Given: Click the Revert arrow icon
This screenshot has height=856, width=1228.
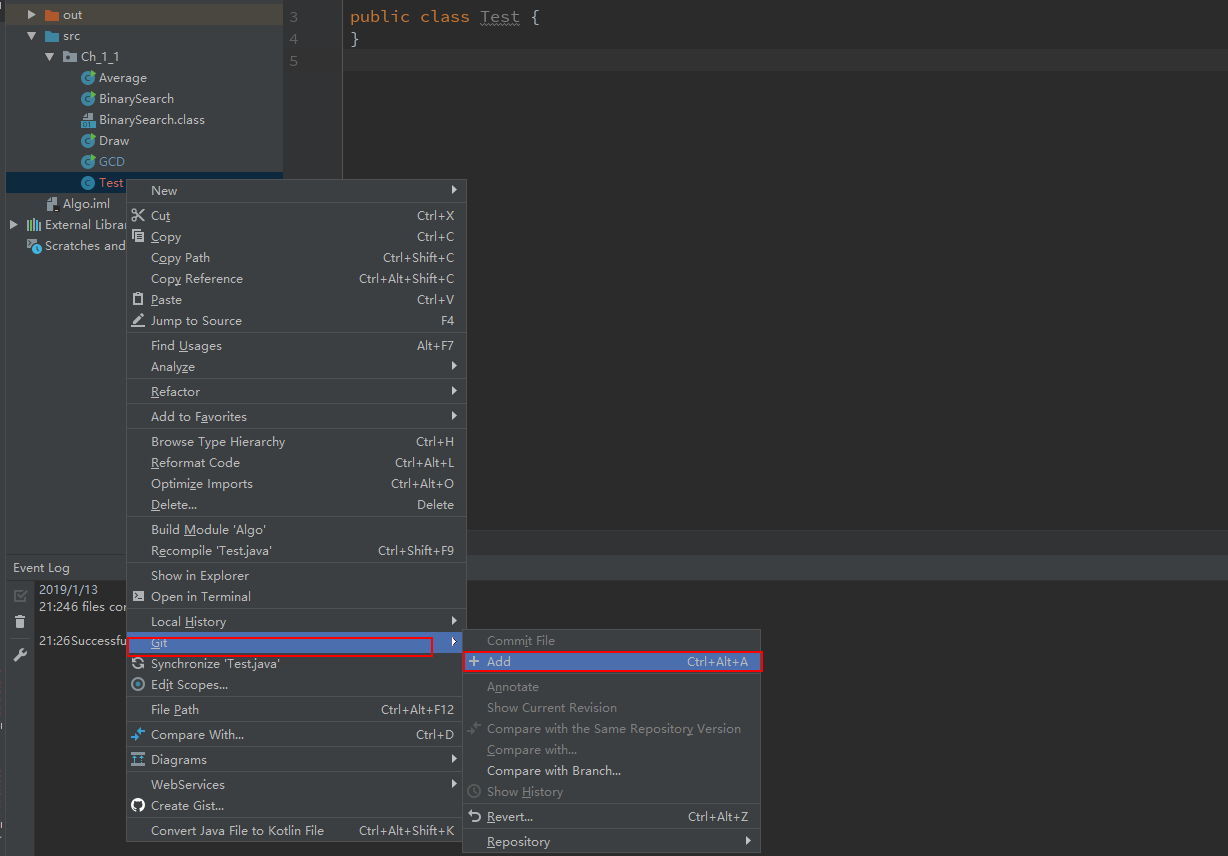Looking at the screenshot, I should tap(475, 817).
